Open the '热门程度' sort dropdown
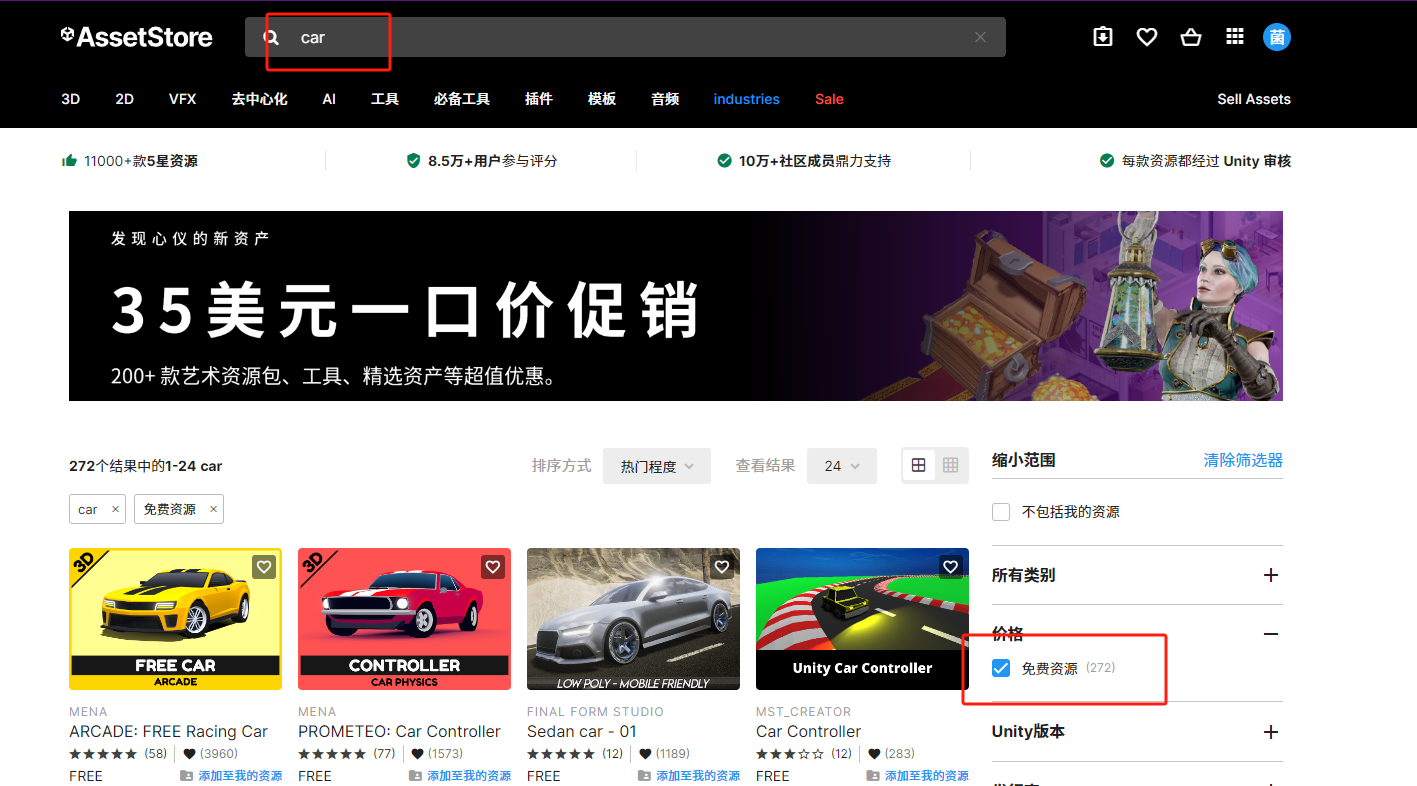Viewport: 1417px width, 786px height. (657, 466)
